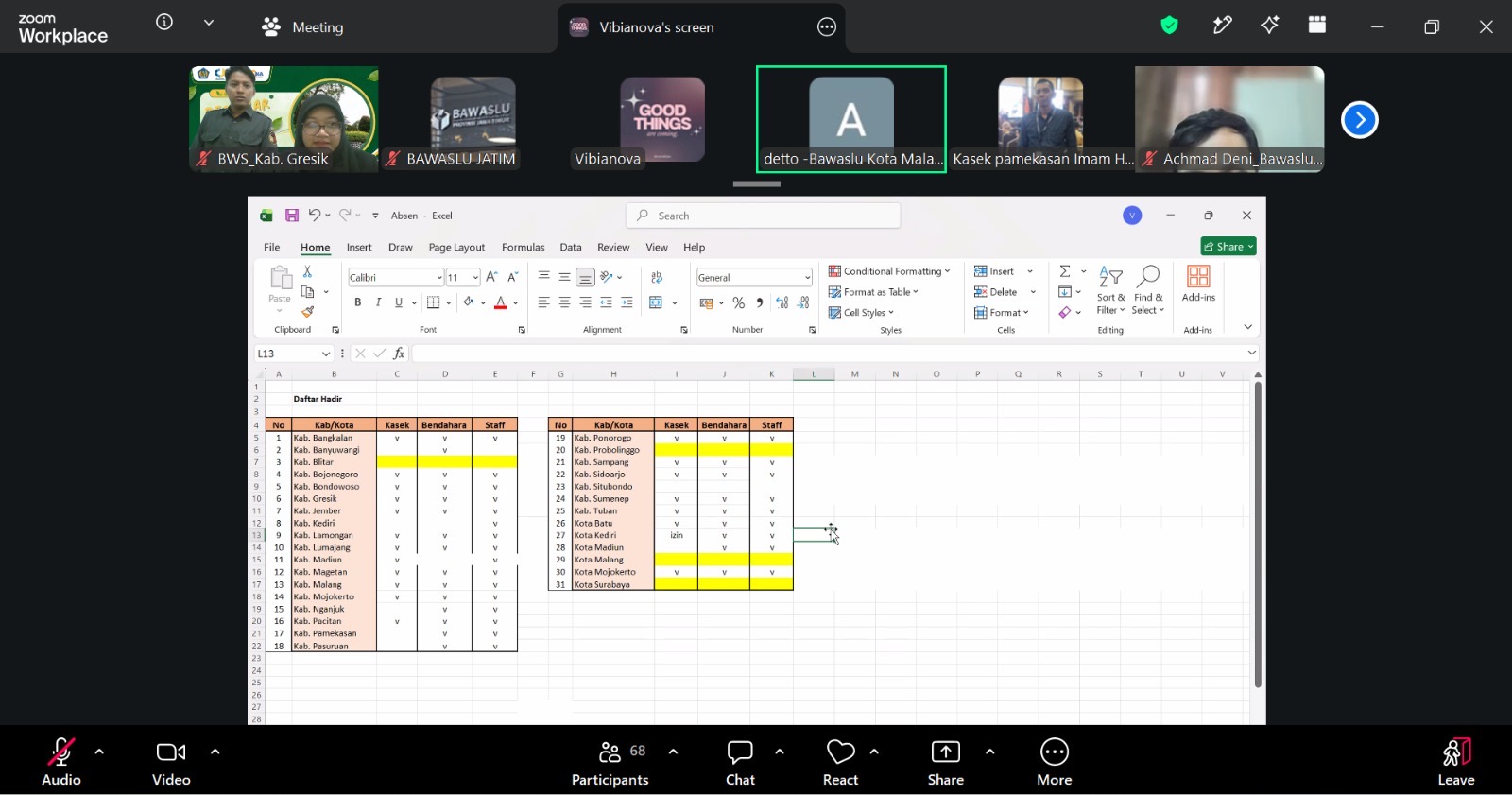Click the Zoom AI Companion sparkle icon

(x=1270, y=26)
